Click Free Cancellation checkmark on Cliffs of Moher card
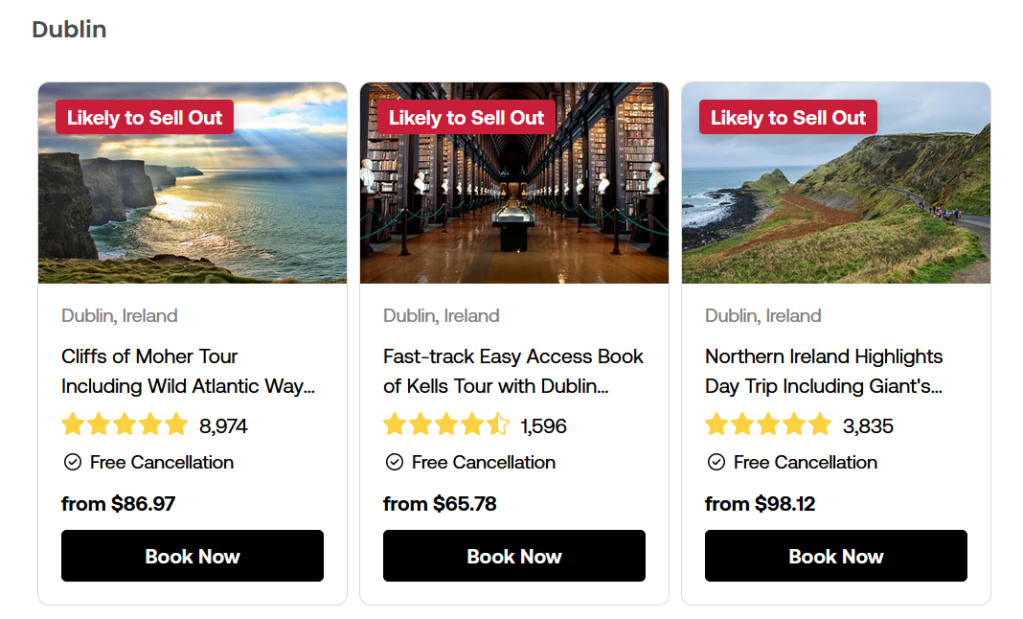Image resolution: width=1023 pixels, height=619 pixels. click(x=72, y=462)
